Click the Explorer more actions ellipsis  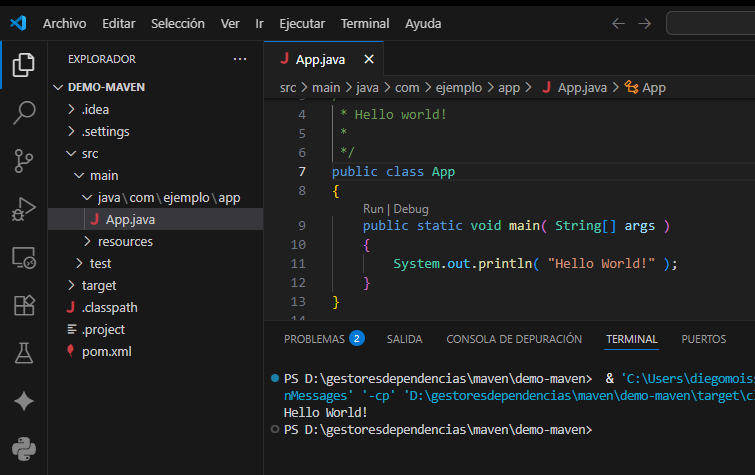[239, 59]
